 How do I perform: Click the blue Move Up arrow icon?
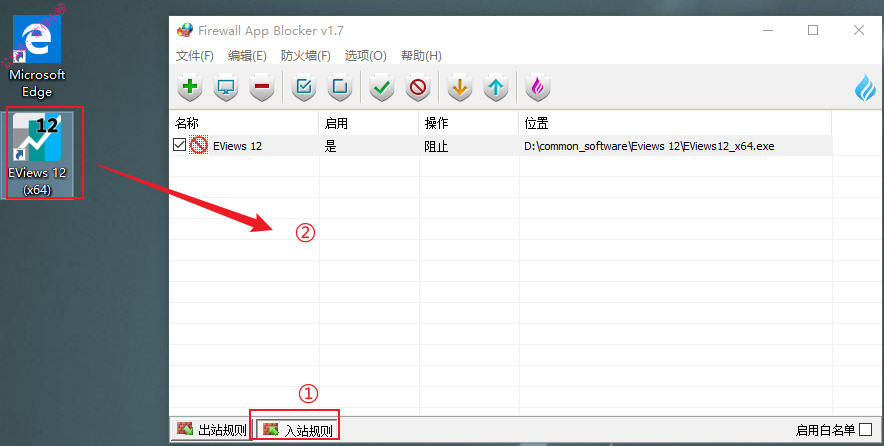496,87
